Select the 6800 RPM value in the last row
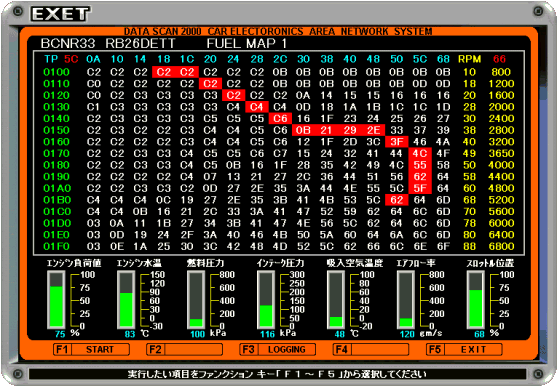The width and height of the screenshot is (558, 387). pyautogui.click(x=501, y=246)
